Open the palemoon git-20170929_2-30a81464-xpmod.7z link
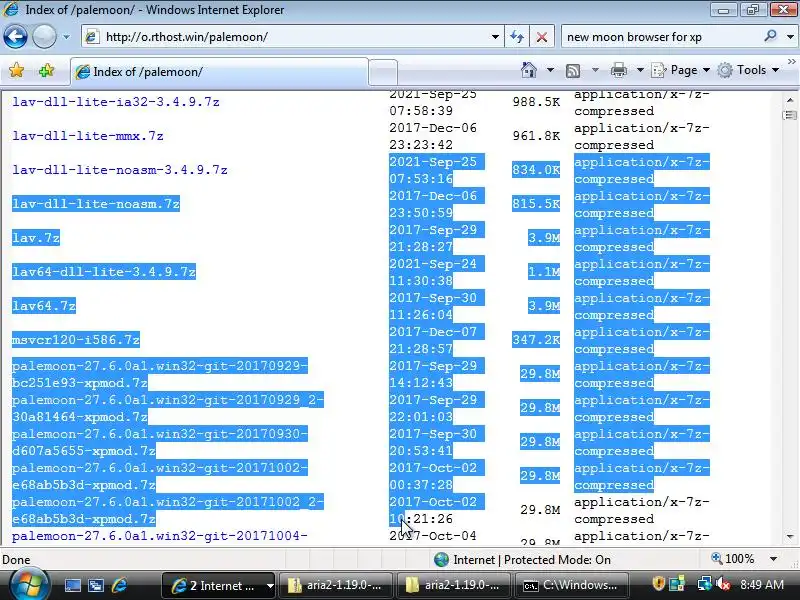The width and height of the screenshot is (800, 600). (168, 408)
